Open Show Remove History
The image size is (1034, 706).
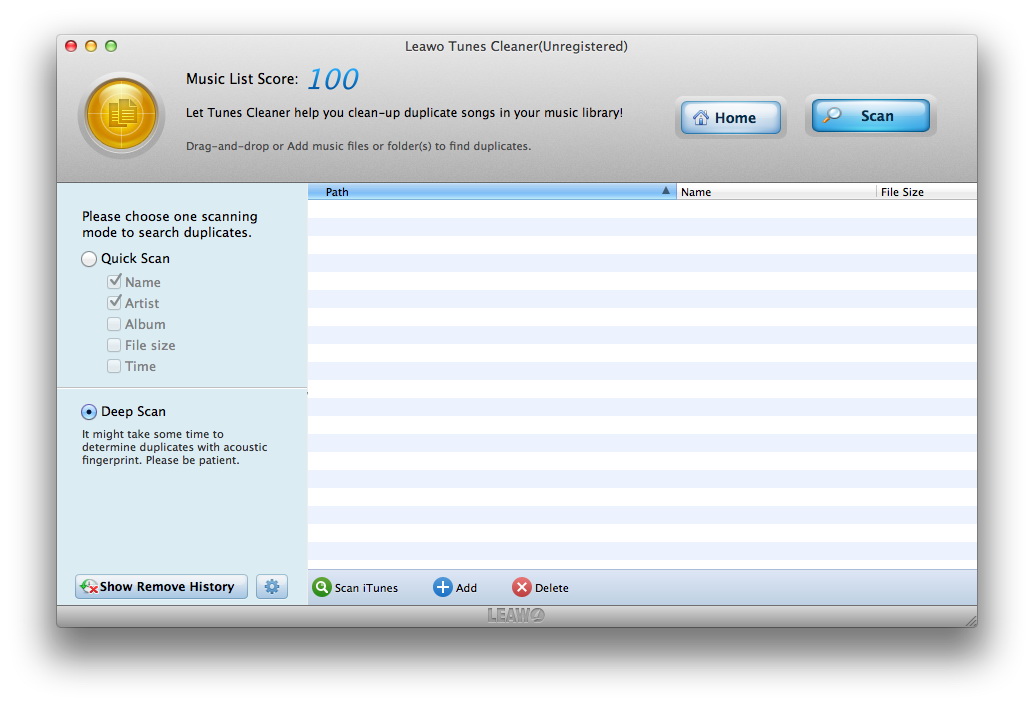tap(161, 587)
